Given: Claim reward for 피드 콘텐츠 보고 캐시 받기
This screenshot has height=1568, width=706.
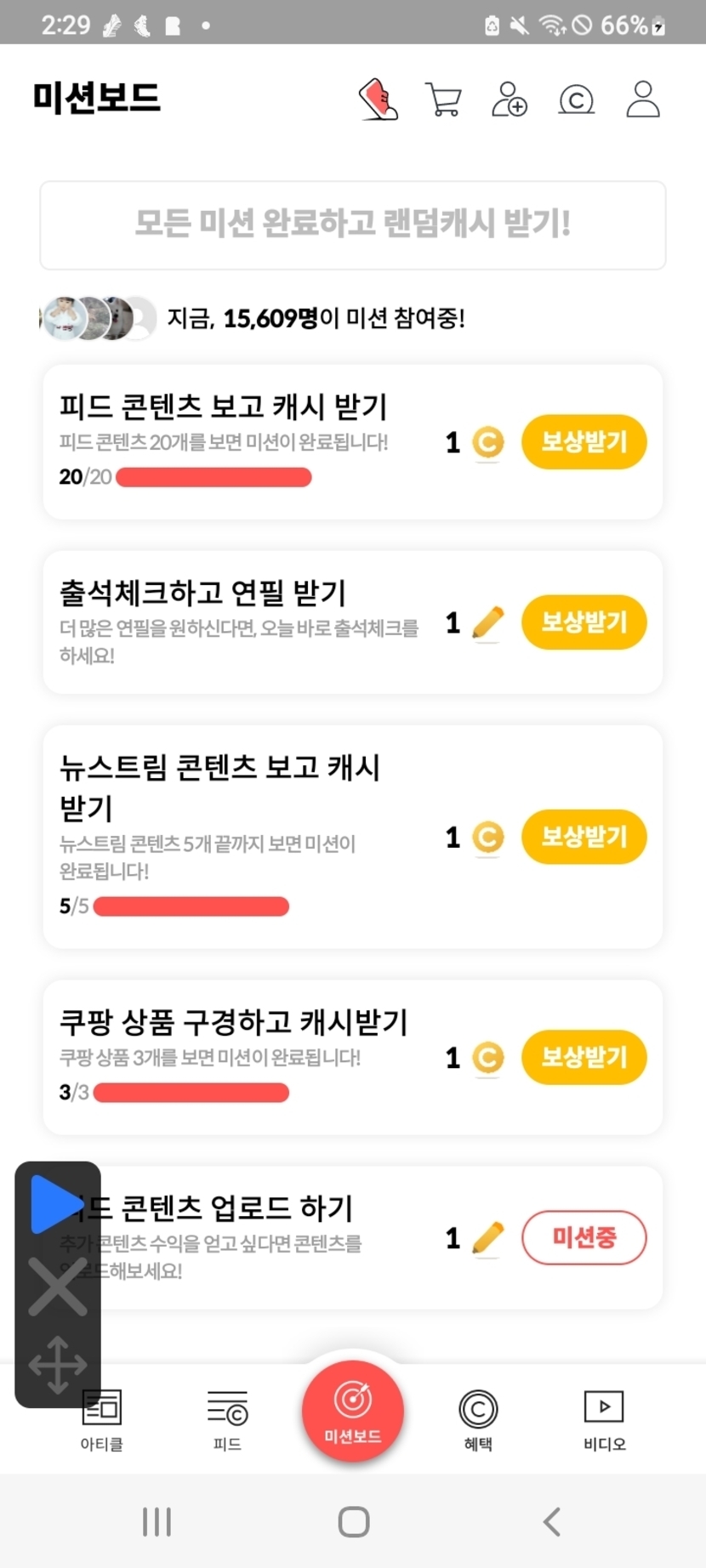Looking at the screenshot, I should coord(584,442).
